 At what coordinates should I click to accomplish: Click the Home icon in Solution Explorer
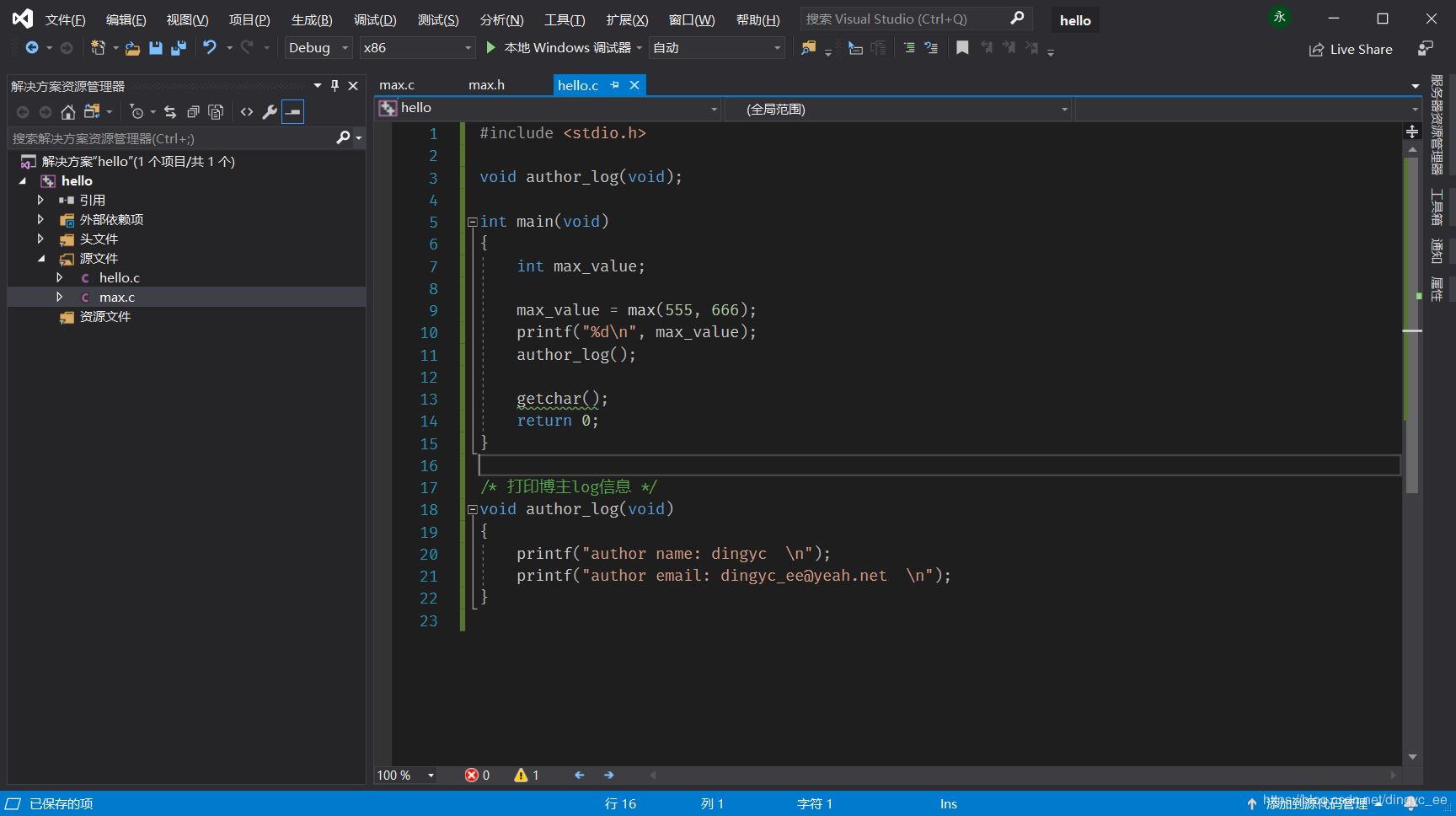coord(68,112)
